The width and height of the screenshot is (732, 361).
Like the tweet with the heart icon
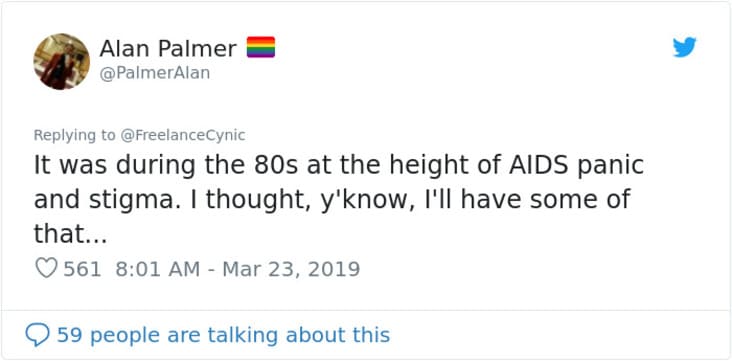coord(46,269)
